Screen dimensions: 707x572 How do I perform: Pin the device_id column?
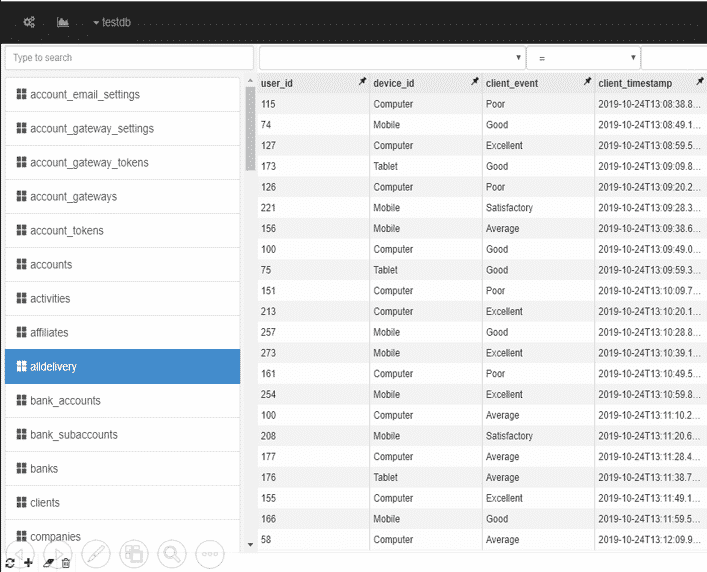pos(475,82)
